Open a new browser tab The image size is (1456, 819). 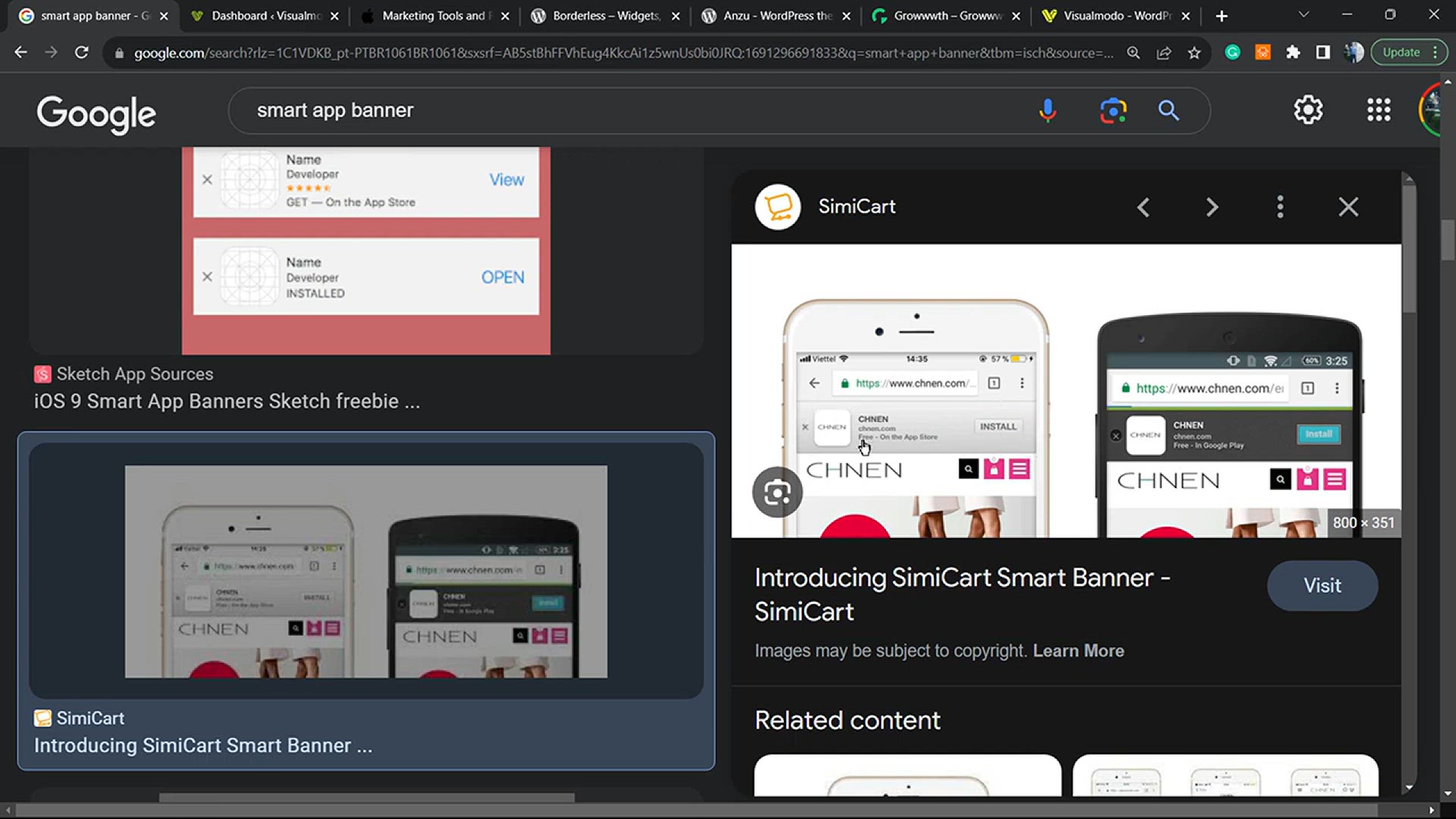(x=1222, y=16)
